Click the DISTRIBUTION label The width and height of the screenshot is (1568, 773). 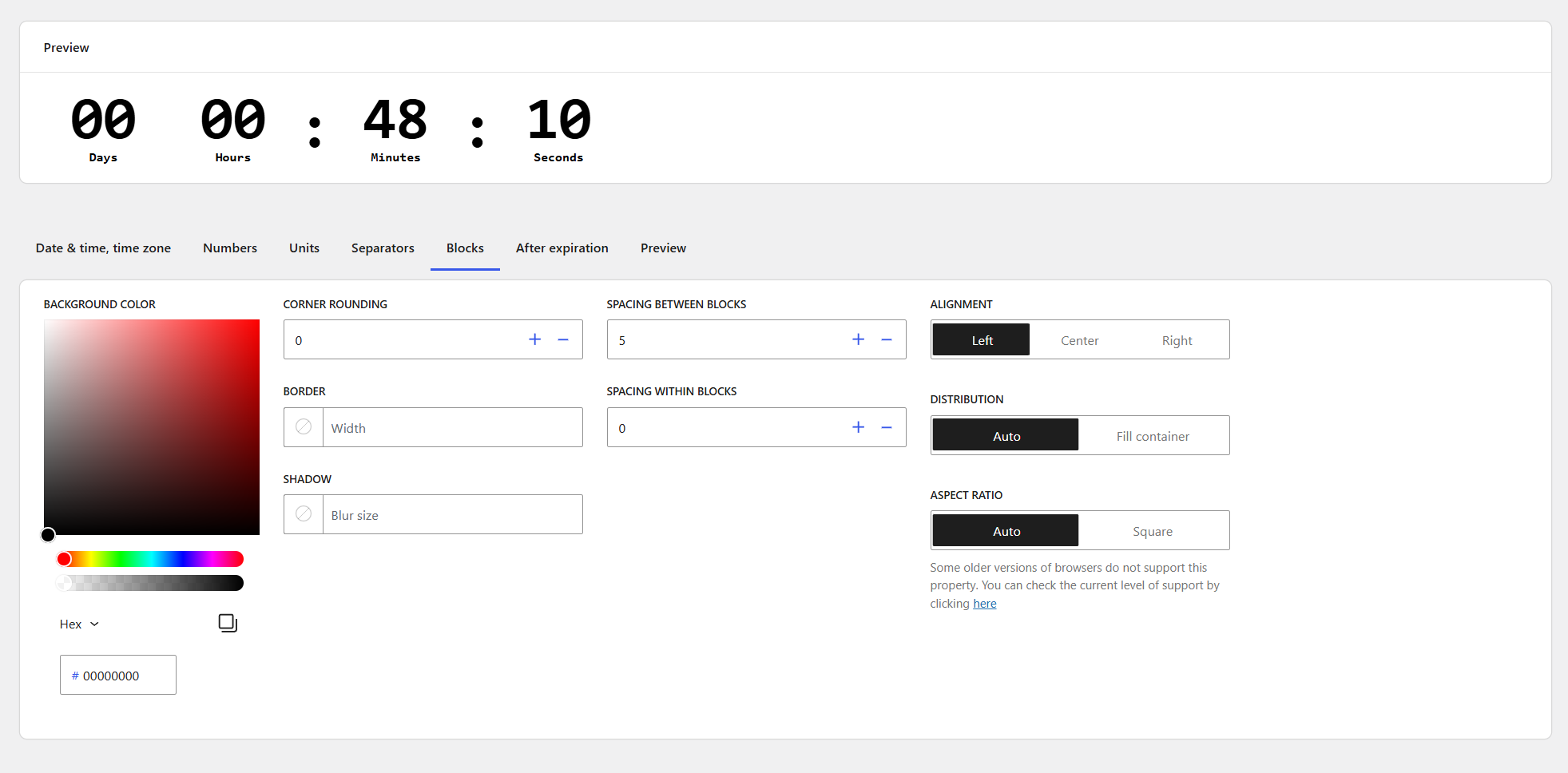967,399
